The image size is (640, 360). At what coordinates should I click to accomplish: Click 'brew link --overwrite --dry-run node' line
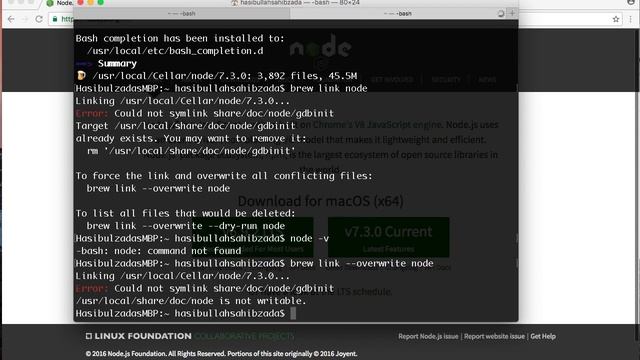(x=186, y=226)
